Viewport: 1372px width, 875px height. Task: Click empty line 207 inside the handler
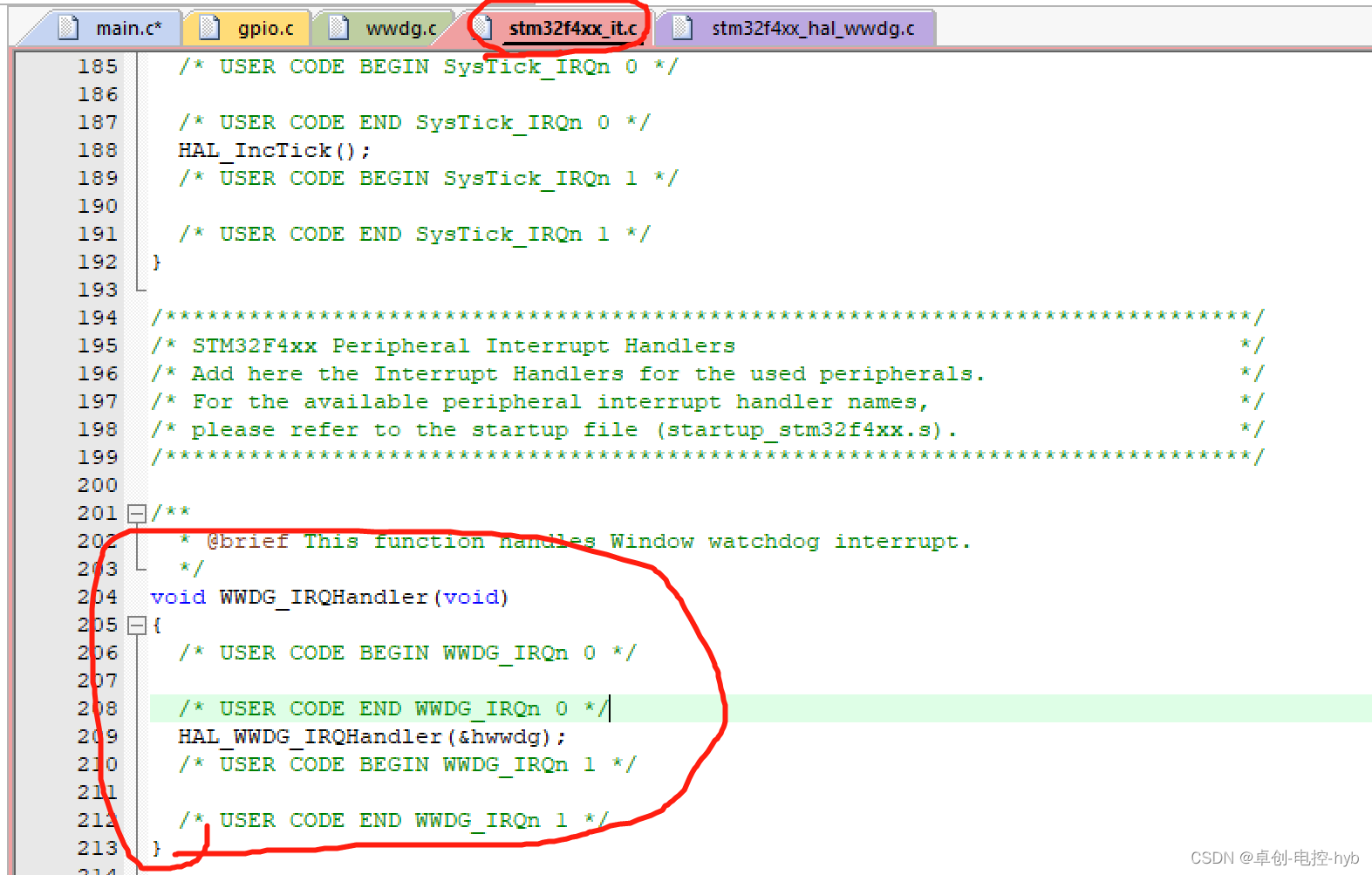[x=761, y=680]
